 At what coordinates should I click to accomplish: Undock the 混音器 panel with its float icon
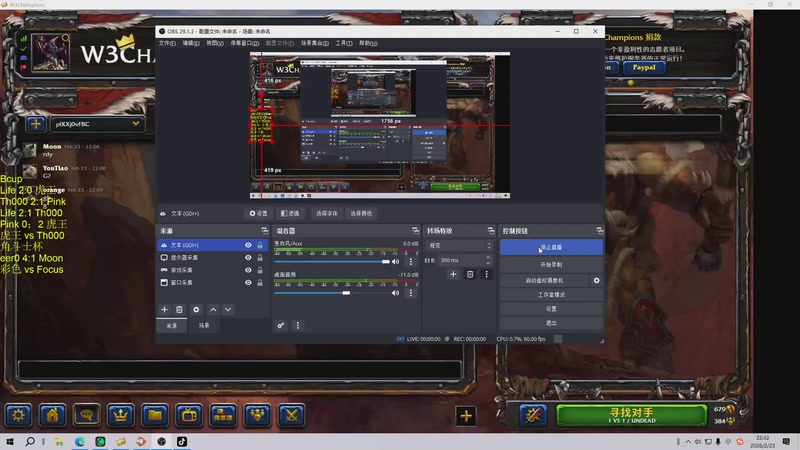[415, 231]
